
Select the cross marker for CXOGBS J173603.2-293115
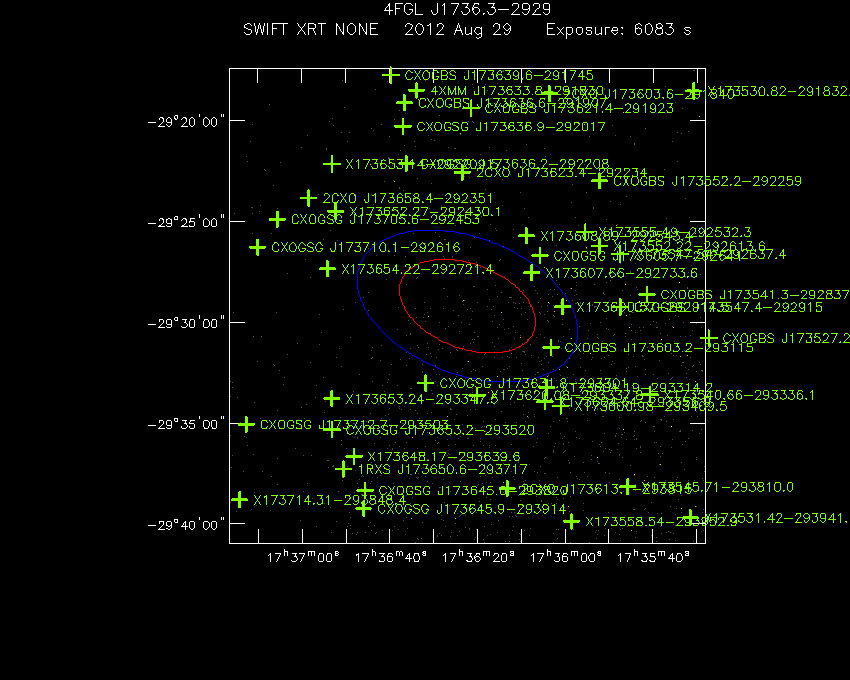551,347
